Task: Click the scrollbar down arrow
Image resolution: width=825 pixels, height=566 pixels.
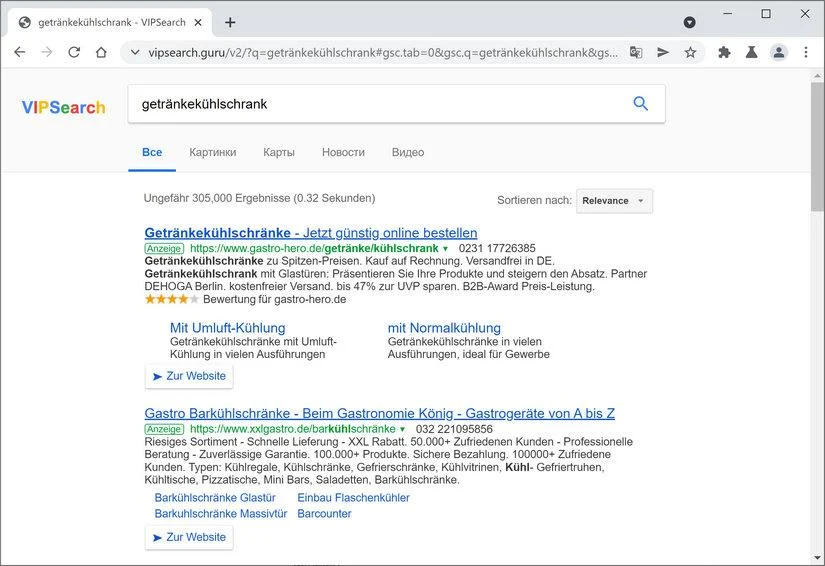Action: coord(817,558)
